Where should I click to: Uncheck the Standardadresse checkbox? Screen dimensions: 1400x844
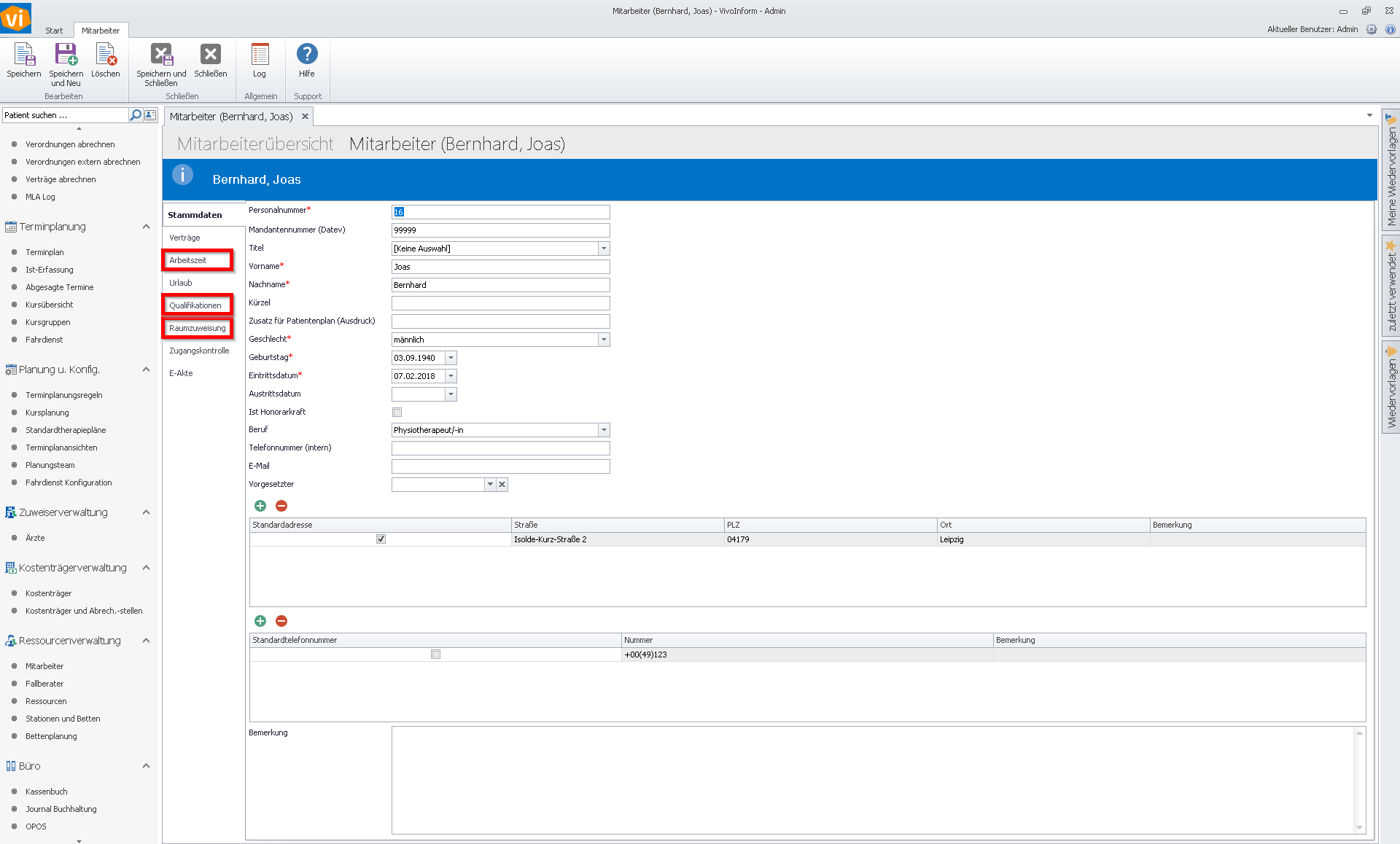(x=381, y=539)
